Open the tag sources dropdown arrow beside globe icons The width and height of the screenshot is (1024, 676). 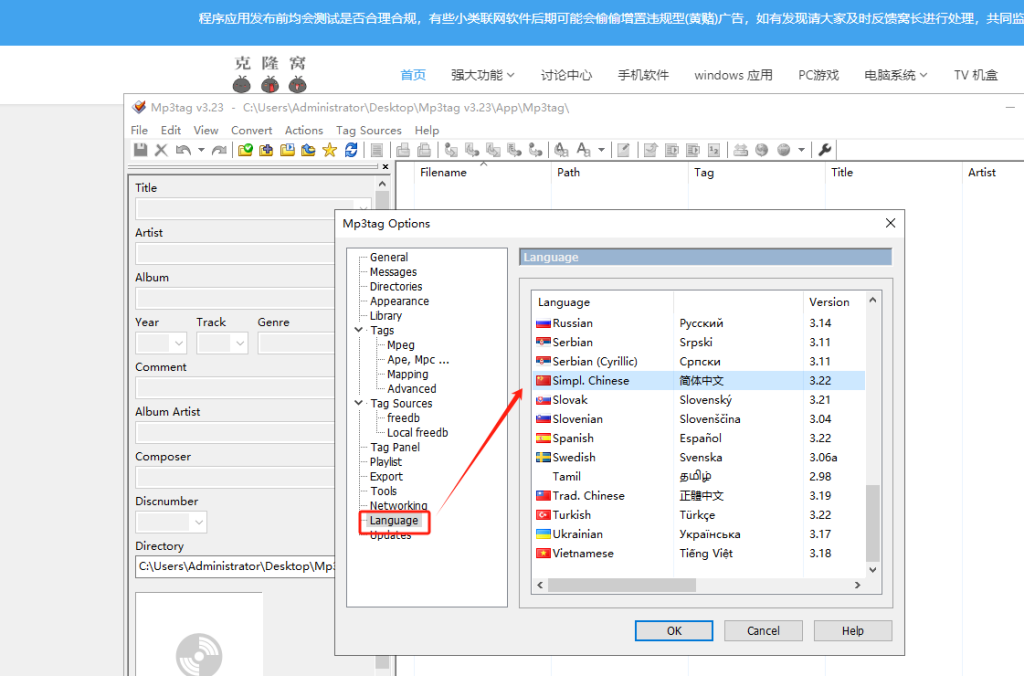801,150
